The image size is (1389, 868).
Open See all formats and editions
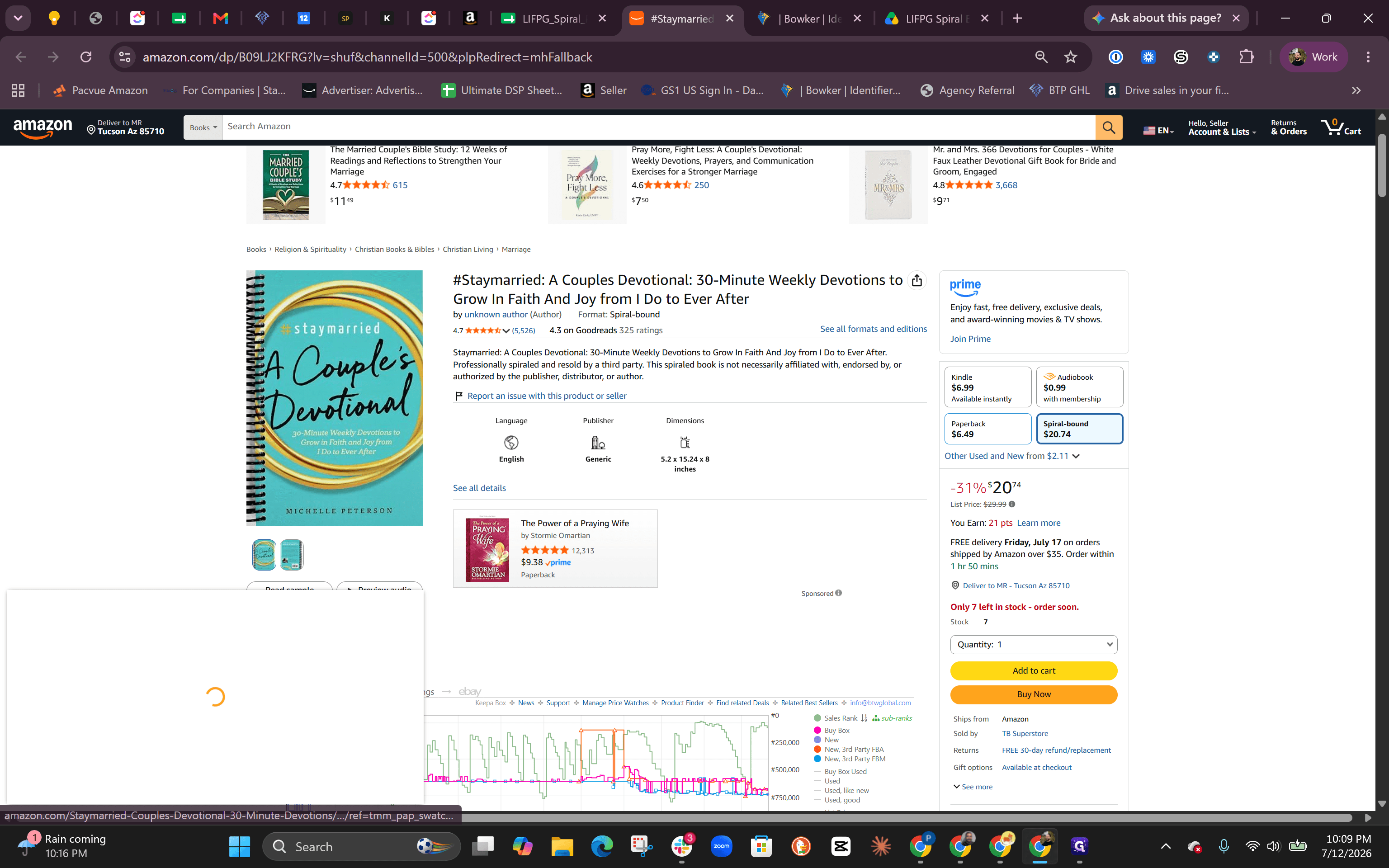[873, 329]
